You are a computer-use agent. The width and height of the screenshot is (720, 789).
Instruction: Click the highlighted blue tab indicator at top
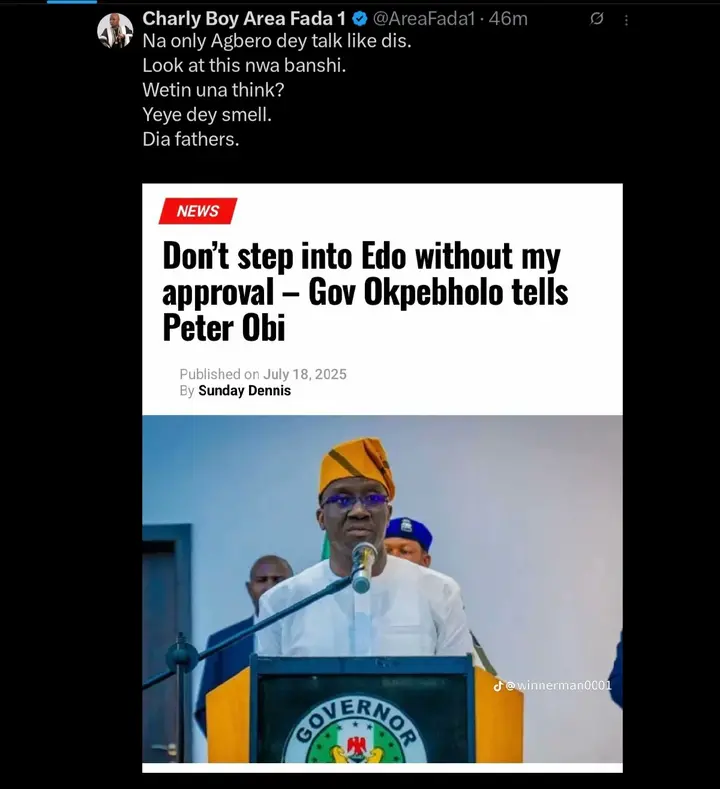click(x=72, y=2)
